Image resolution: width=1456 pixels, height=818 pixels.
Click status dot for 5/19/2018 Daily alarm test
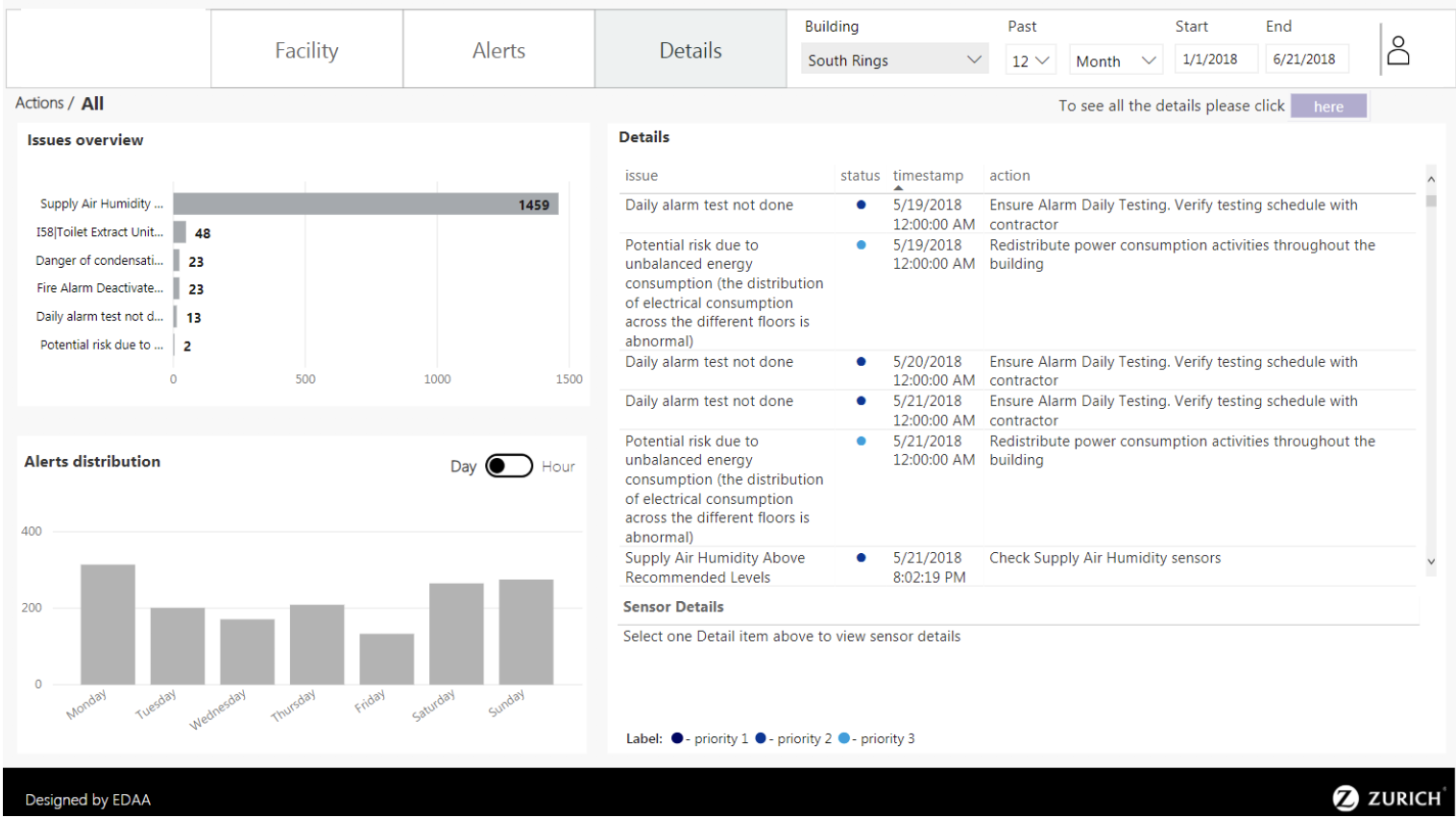(x=861, y=204)
